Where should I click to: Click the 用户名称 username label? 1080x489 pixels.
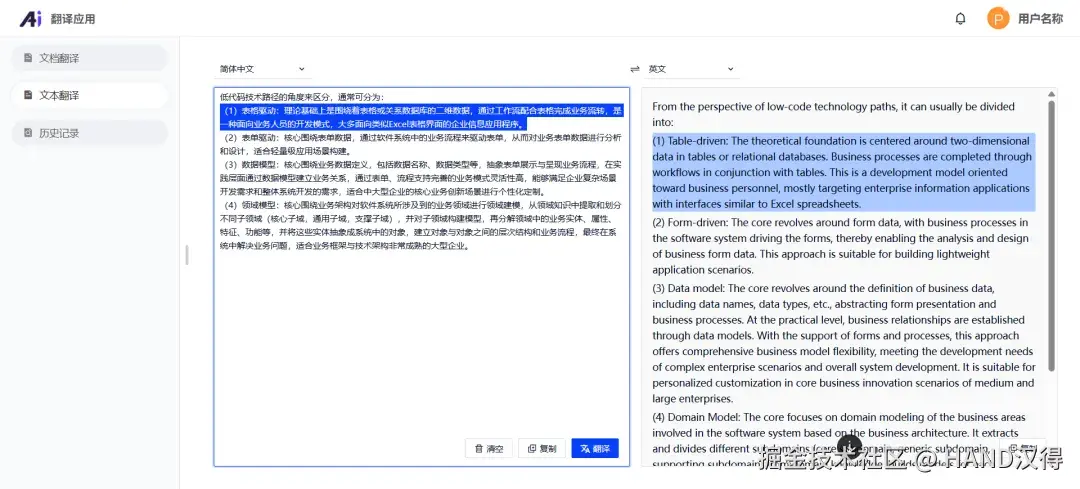click(1040, 19)
